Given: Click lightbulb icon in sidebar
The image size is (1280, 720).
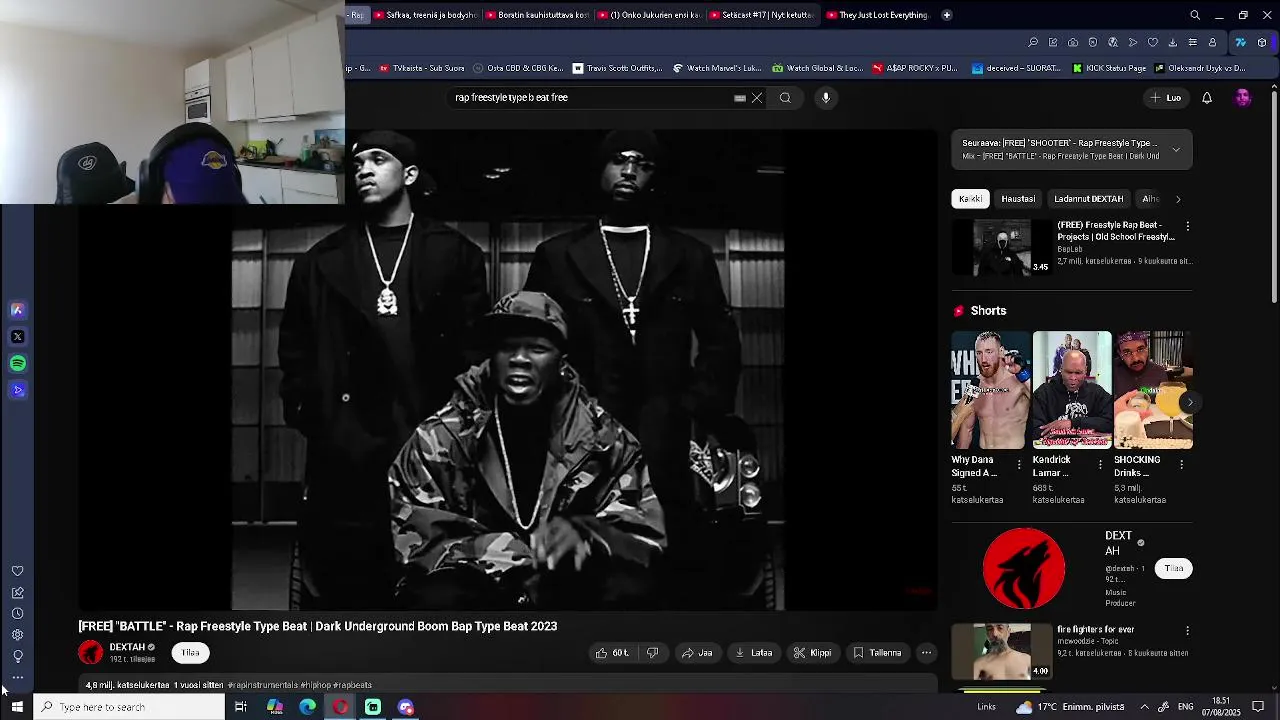Looking at the screenshot, I should pos(17,657).
